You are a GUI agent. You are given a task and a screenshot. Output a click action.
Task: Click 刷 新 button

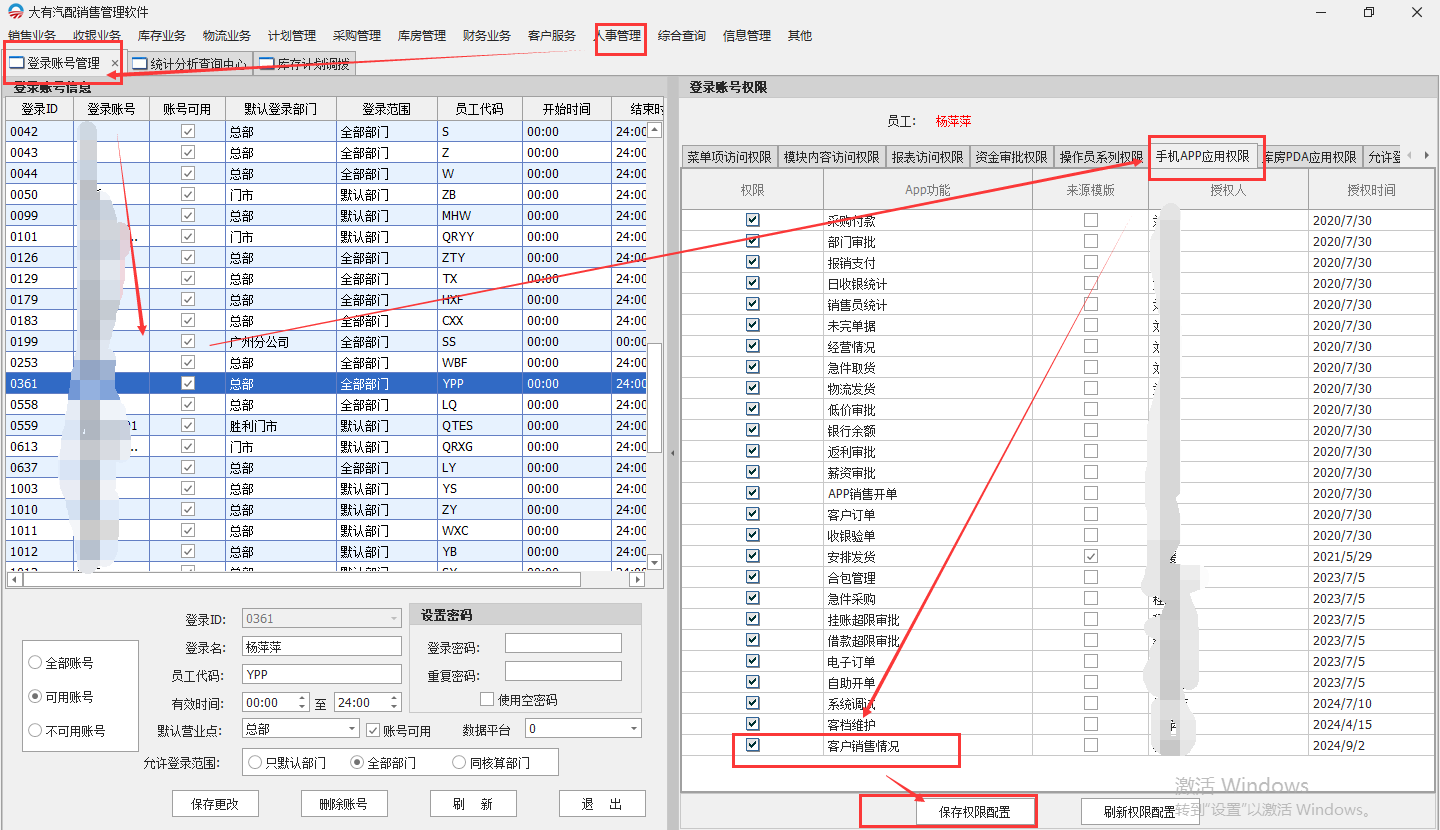[472, 804]
